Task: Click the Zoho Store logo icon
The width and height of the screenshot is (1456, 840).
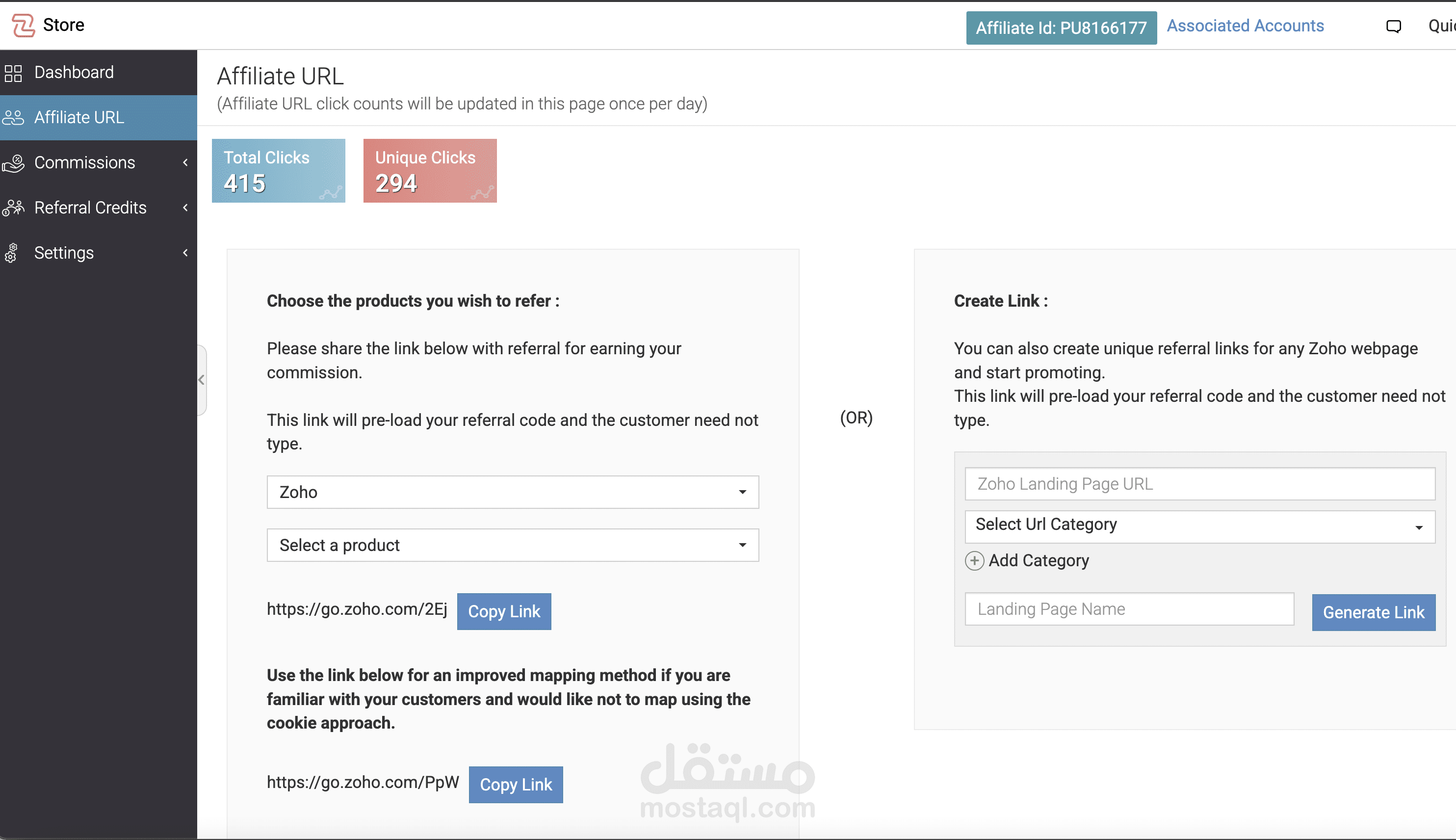Action: [x=23, y=26]
